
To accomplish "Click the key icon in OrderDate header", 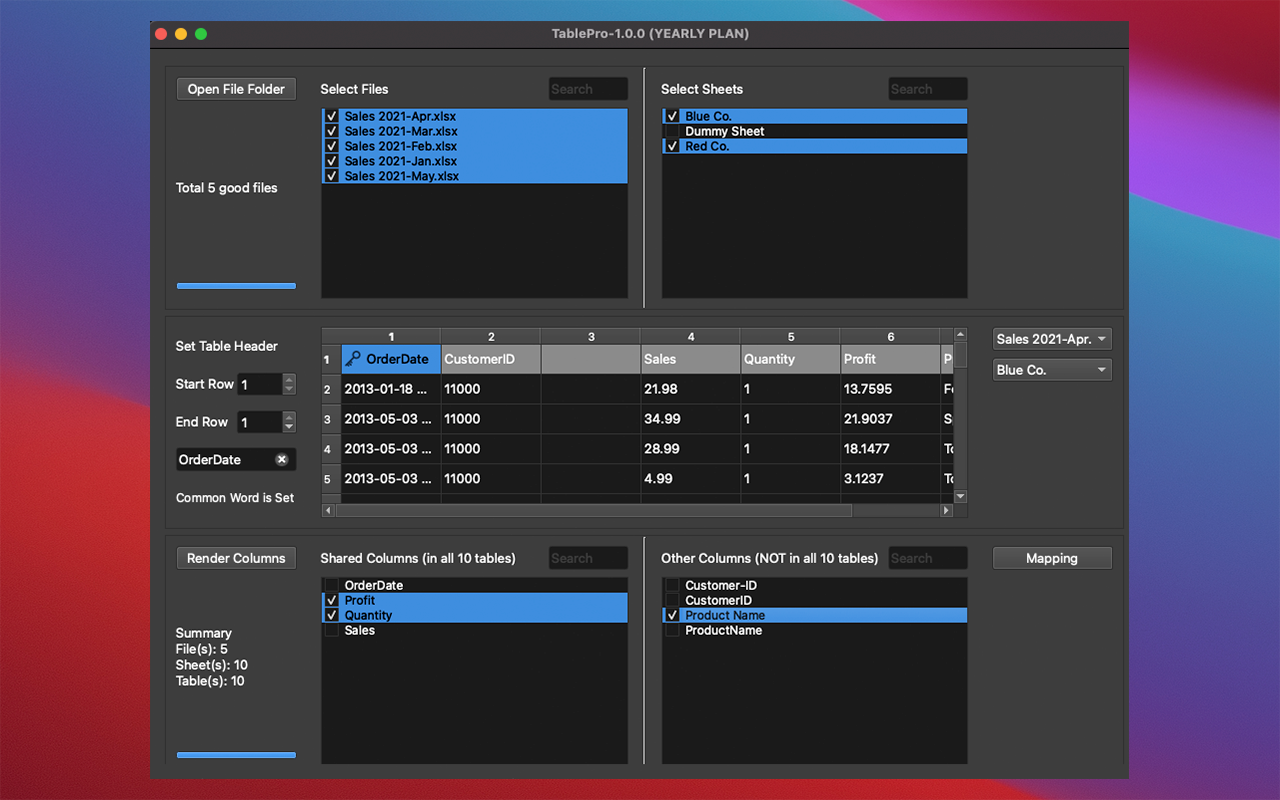I will 353,359.
